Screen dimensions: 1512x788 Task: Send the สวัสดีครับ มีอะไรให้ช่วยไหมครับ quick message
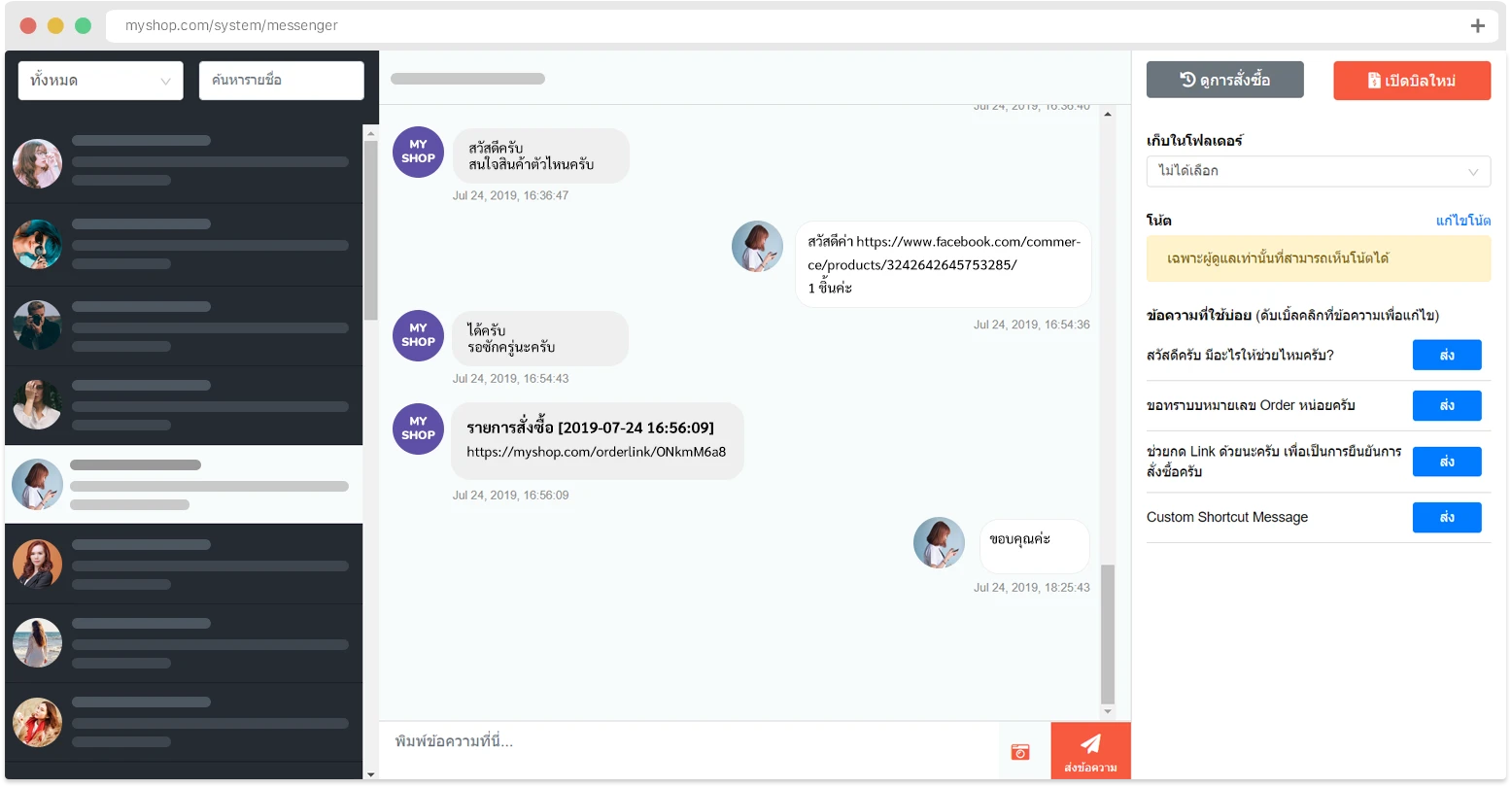tap(1447, 356)
